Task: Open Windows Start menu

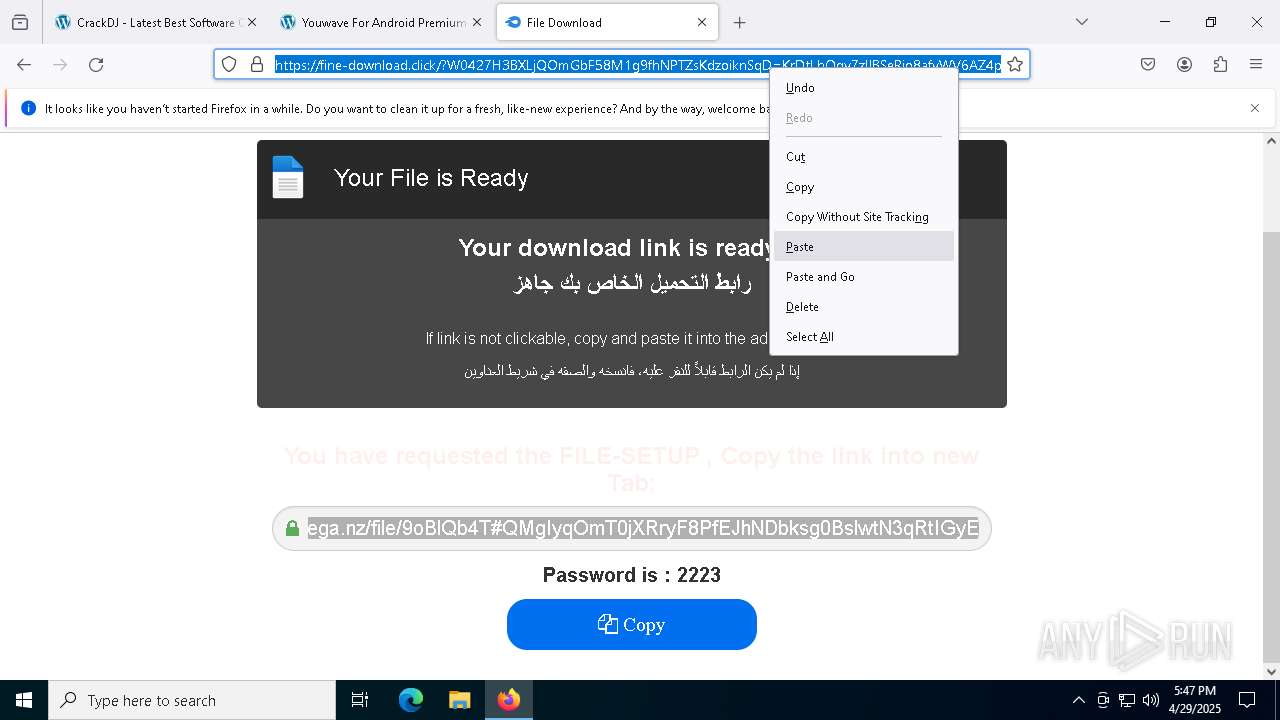Action: 24,700
